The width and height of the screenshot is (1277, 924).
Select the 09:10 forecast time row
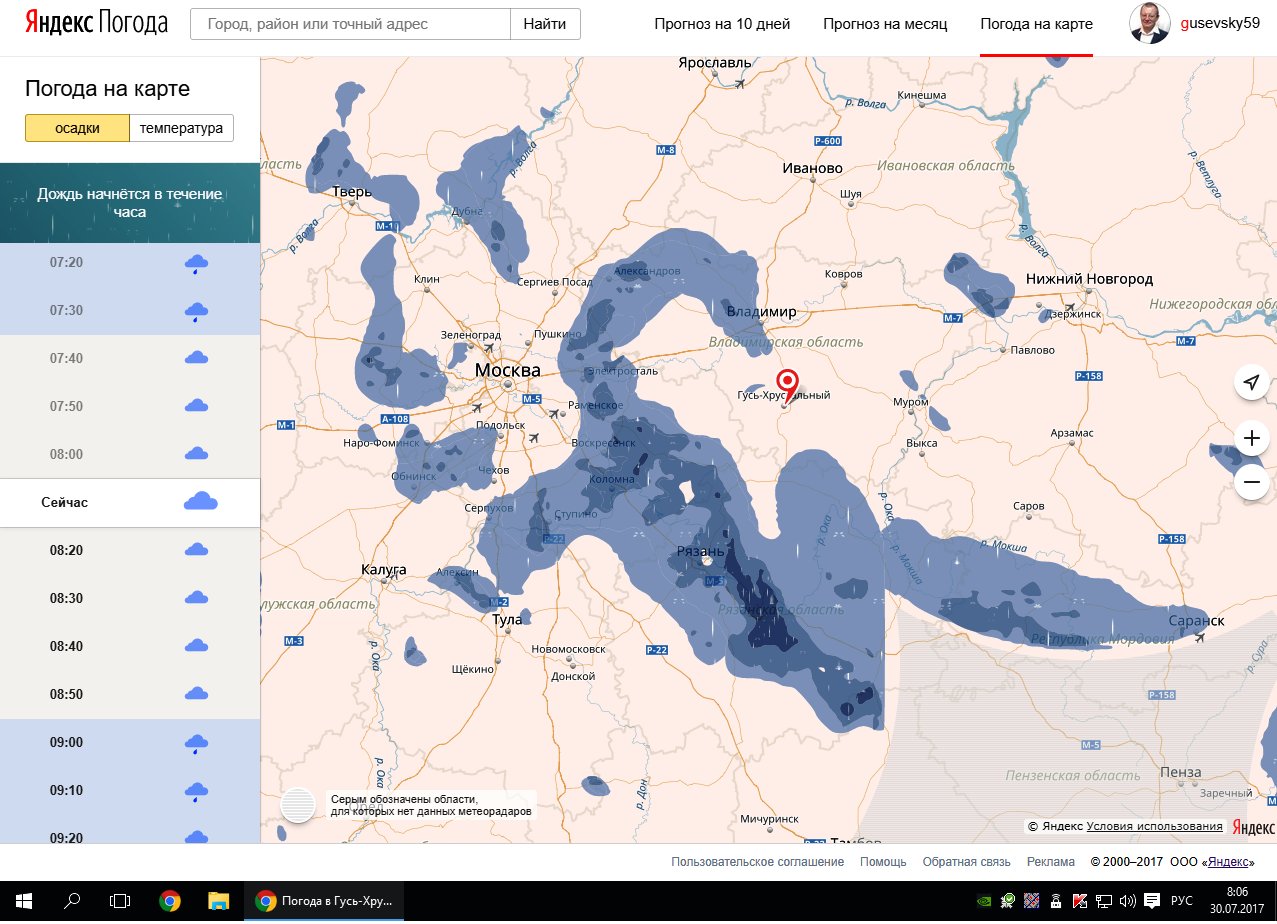point(130,790)
